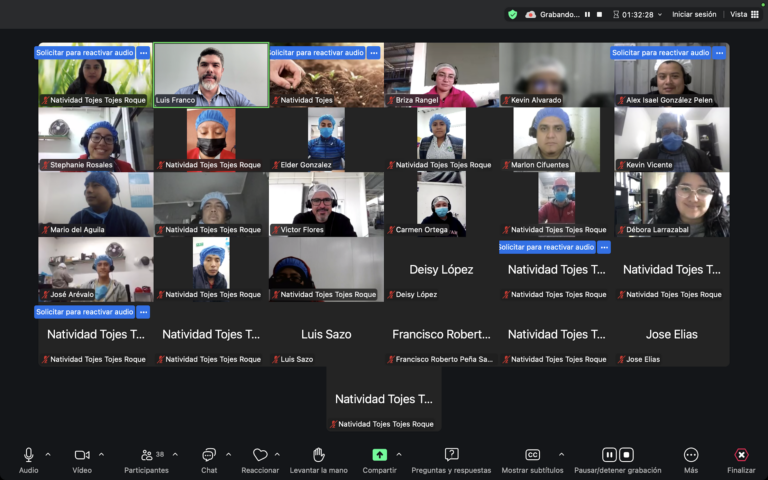
Task: Click the Grabando... recording status text
Action: (x=559, y=15)
